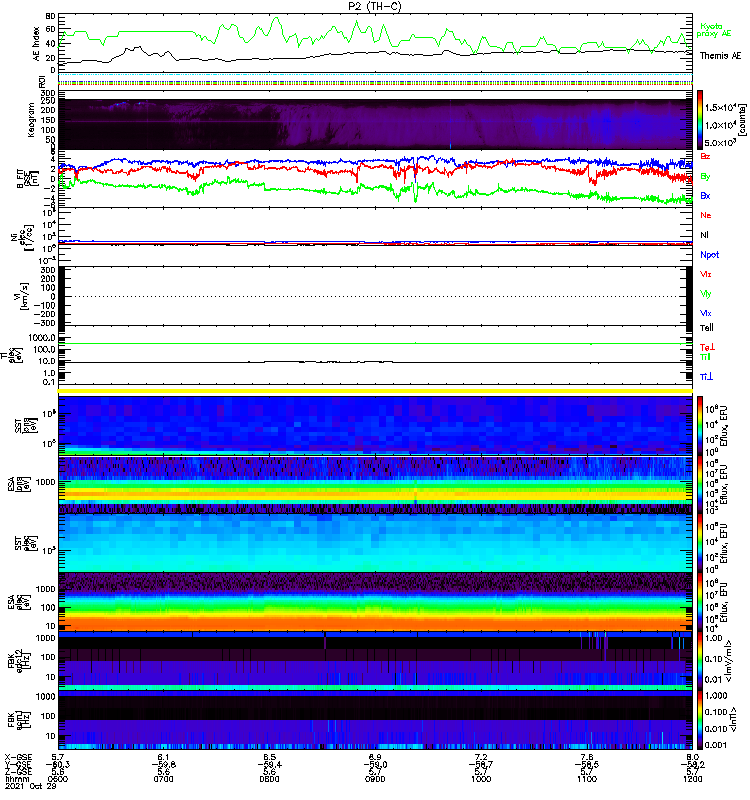Click the "X-GSE" row label

17,757
